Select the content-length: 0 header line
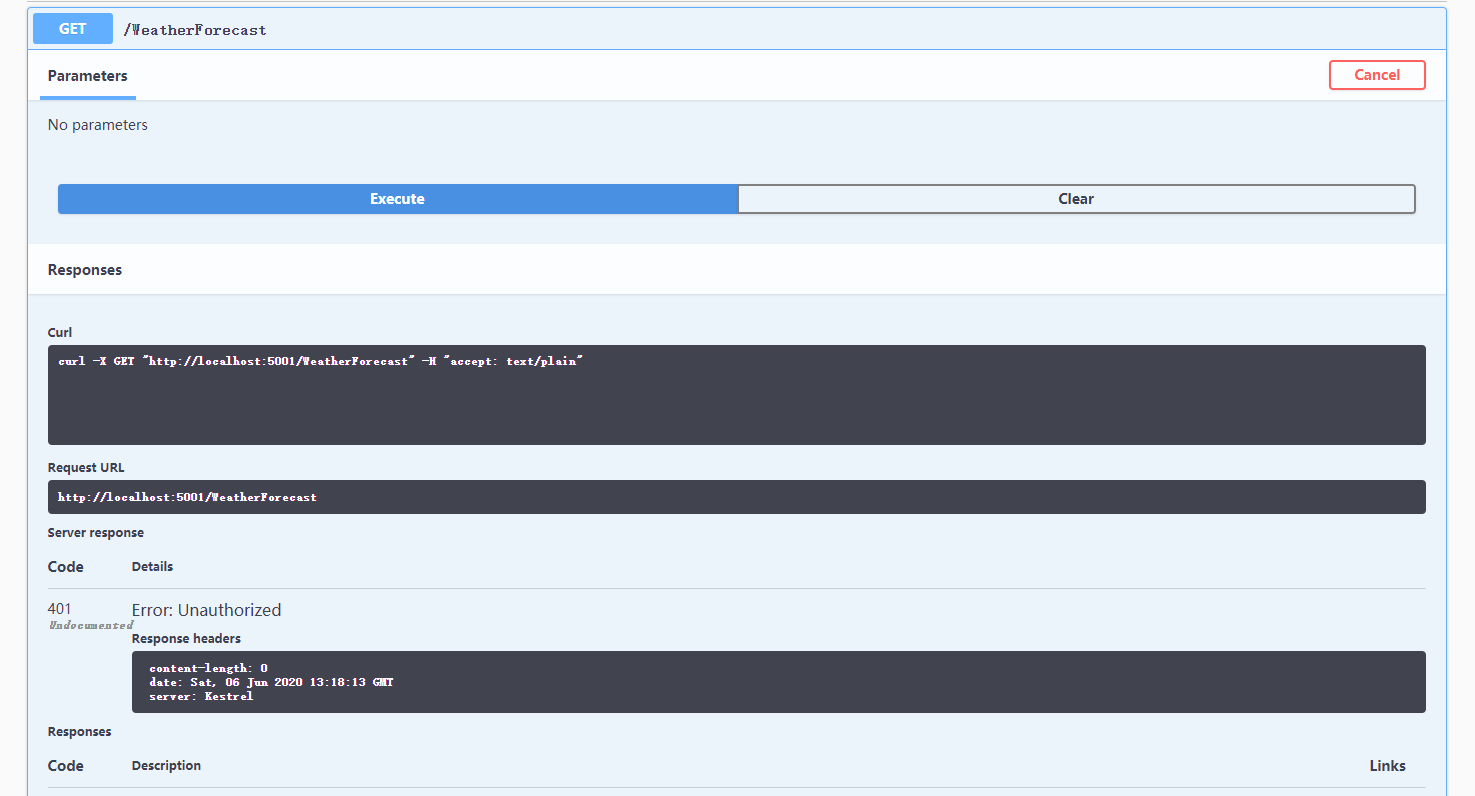The width and height of the screenshot is (1475, 796). (208, 668)
